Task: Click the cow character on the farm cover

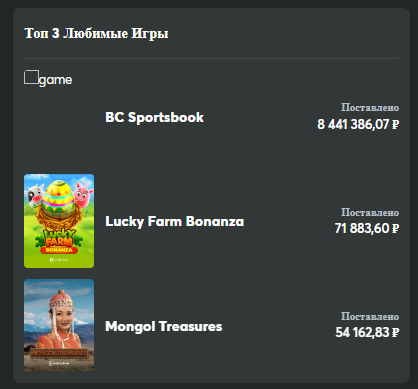Action: tap(35, 196)
